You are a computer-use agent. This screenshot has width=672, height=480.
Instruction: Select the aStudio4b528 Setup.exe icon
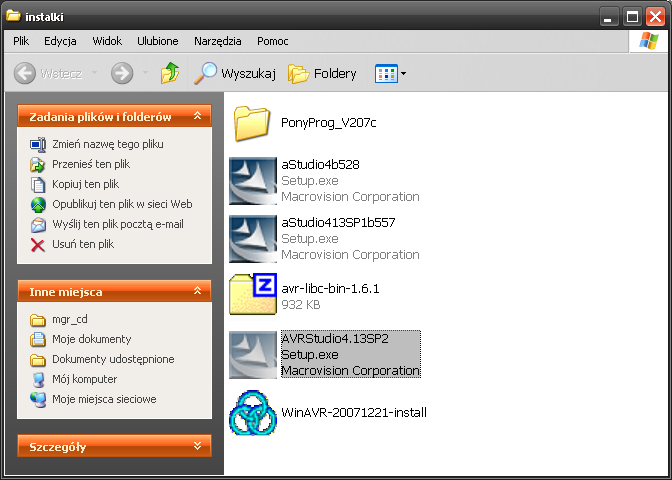point(252,181)
